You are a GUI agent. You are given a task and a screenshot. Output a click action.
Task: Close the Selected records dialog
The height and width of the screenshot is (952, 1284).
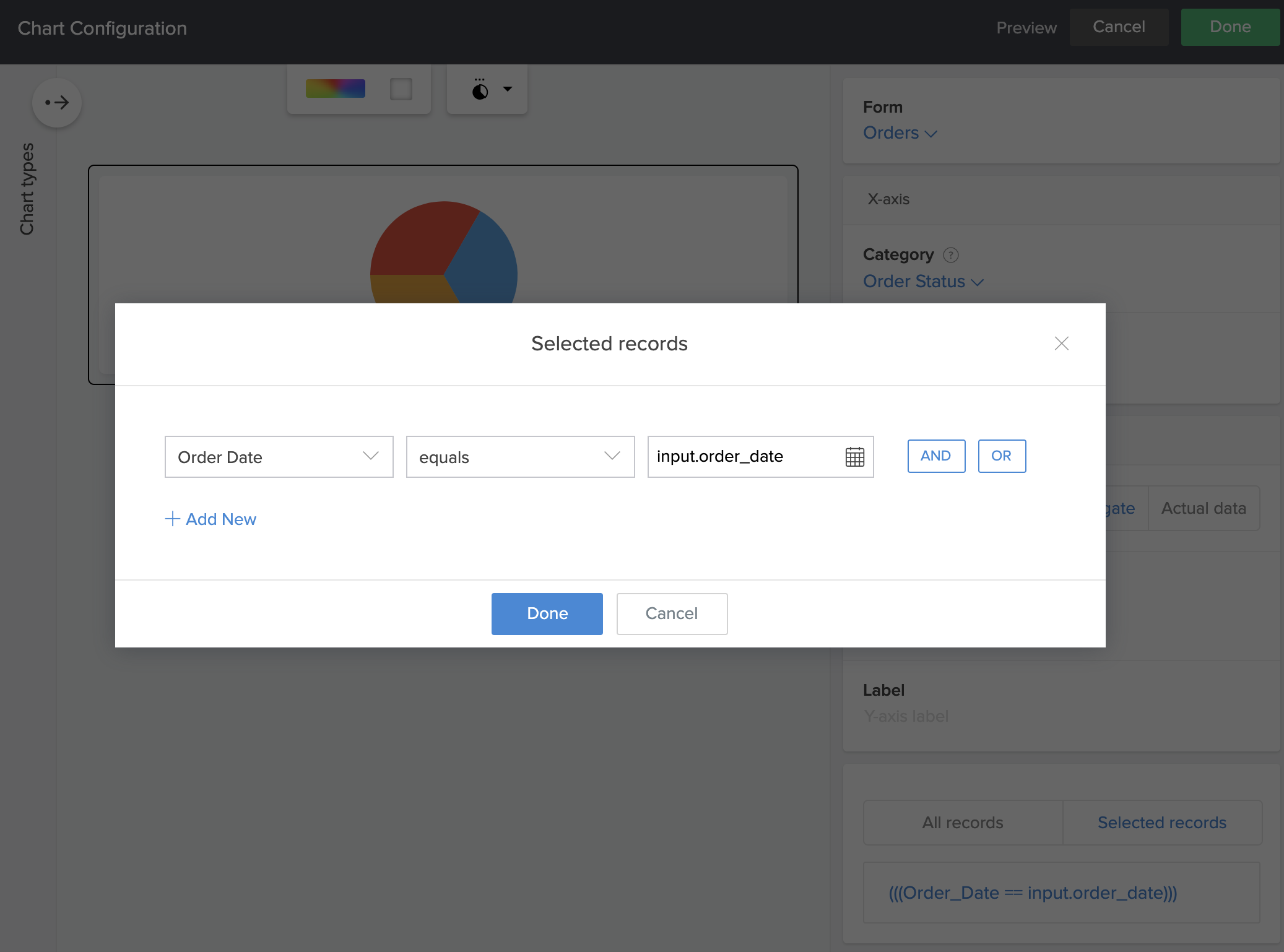pyautogui.click(x=1061, y=344)
